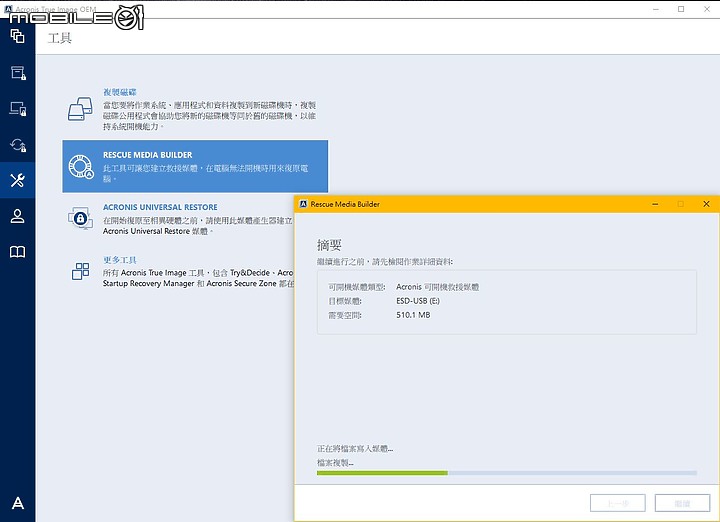Maximize the Acronis True Image main window
720x522 pixels.
(681, 9)
